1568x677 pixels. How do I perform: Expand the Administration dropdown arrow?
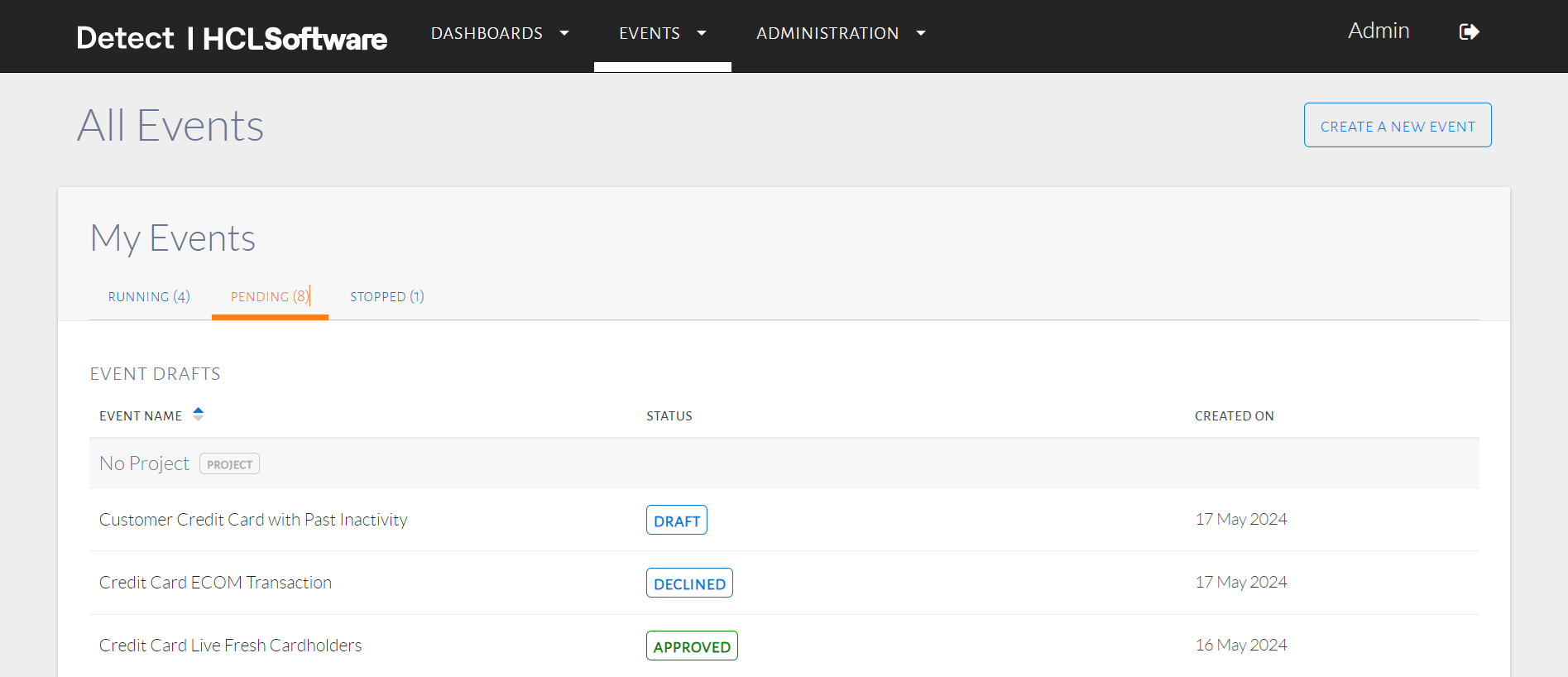point(921,33)
